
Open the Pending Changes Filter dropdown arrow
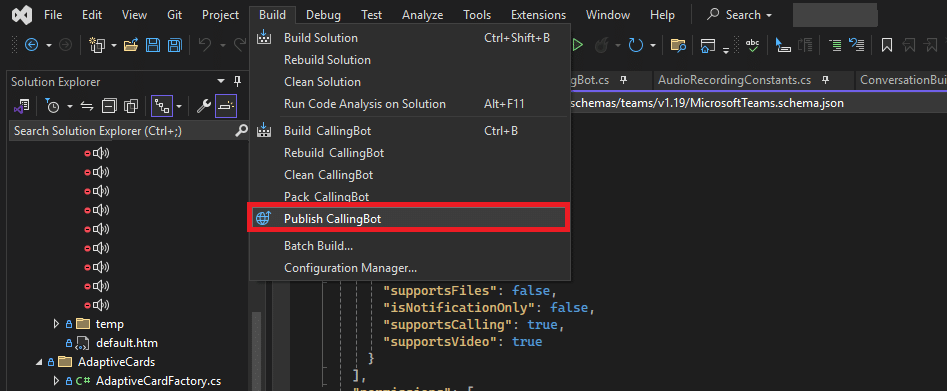(x=69, y=107)
